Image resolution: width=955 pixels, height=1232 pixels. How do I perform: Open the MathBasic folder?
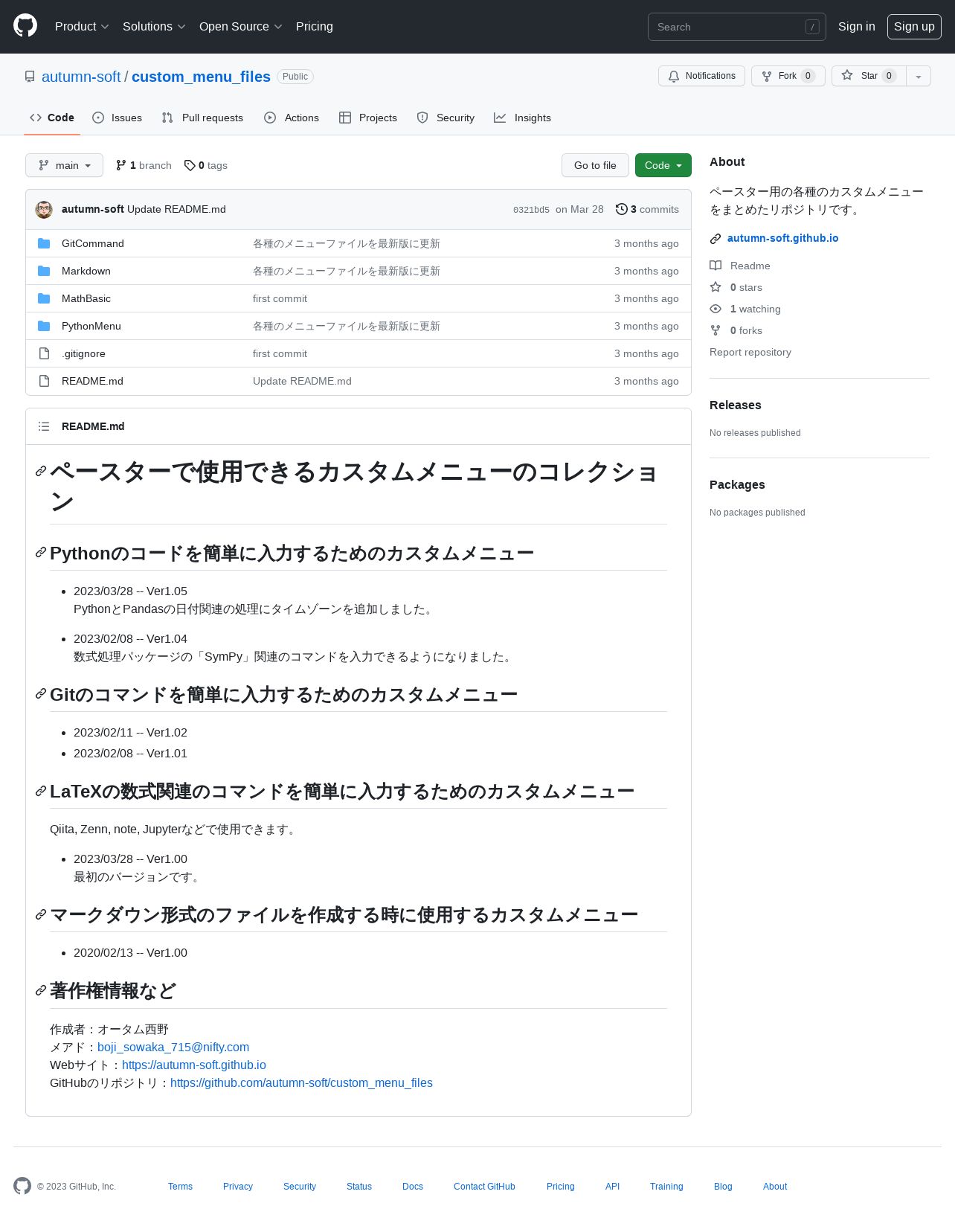(x=86, y=298)
